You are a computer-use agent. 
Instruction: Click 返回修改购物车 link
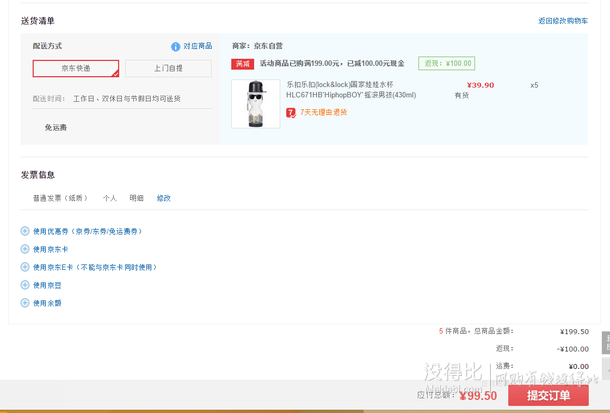point(563,21)
